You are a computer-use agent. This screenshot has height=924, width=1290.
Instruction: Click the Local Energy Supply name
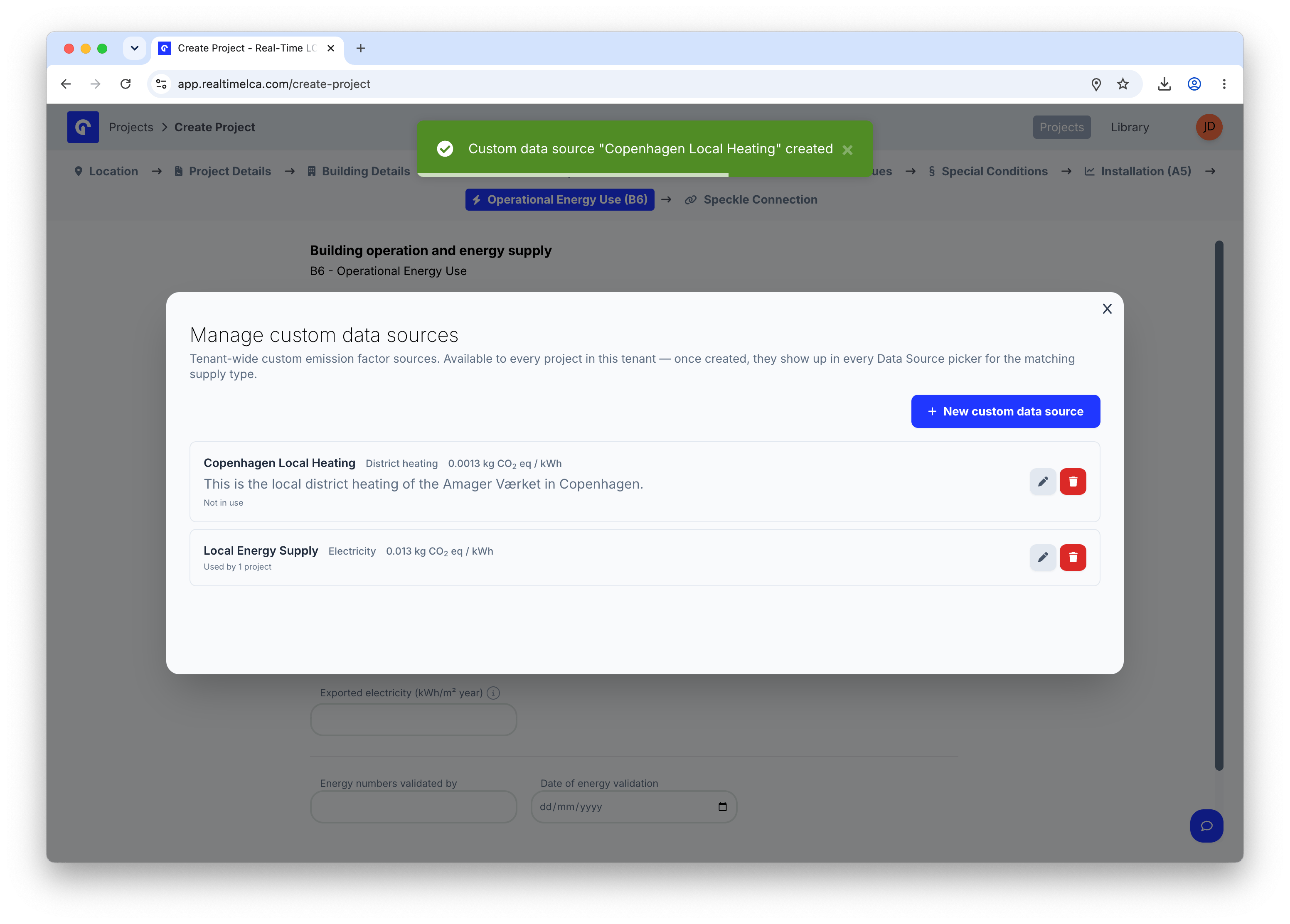click(x=261, y=550)
